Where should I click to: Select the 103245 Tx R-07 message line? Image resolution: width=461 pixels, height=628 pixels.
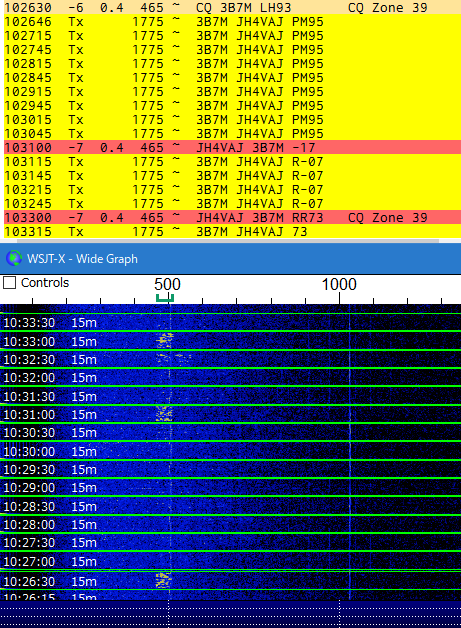point(232,203)
